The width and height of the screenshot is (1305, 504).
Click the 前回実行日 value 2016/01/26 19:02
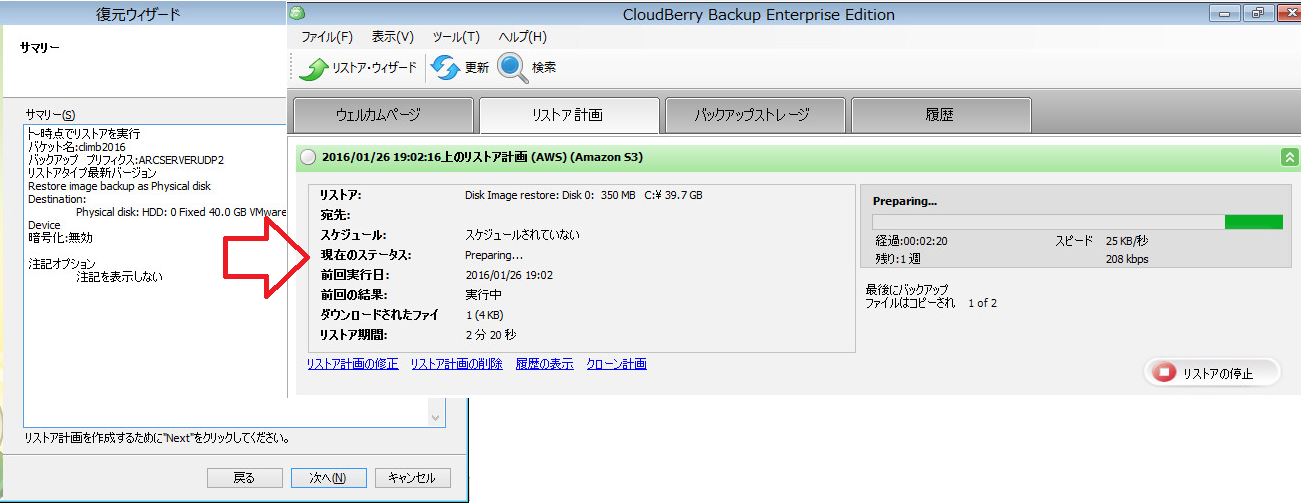point(510,275)
